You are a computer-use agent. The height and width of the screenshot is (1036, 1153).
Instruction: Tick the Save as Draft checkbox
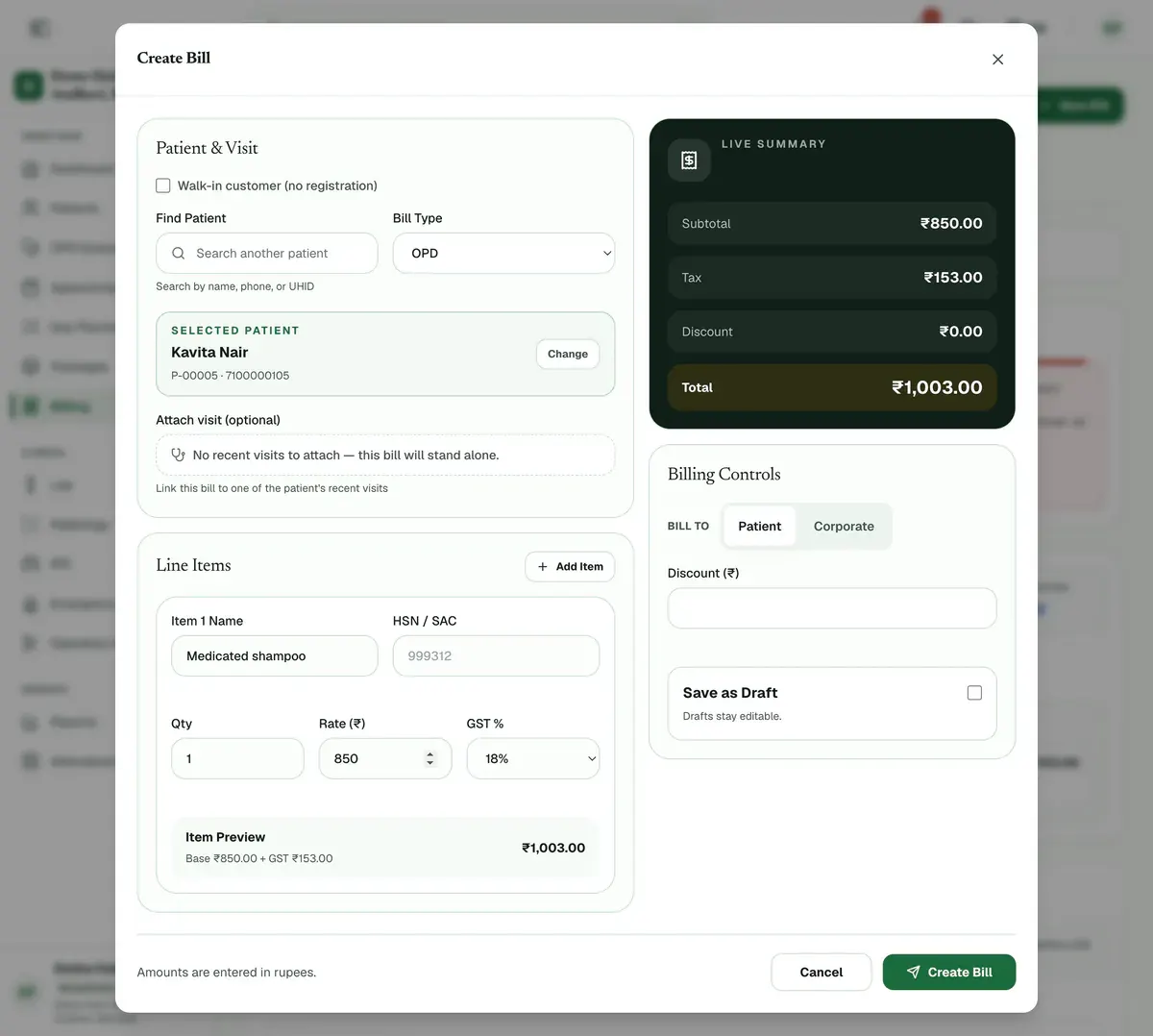pyautogui.click(x=974, y=693)
